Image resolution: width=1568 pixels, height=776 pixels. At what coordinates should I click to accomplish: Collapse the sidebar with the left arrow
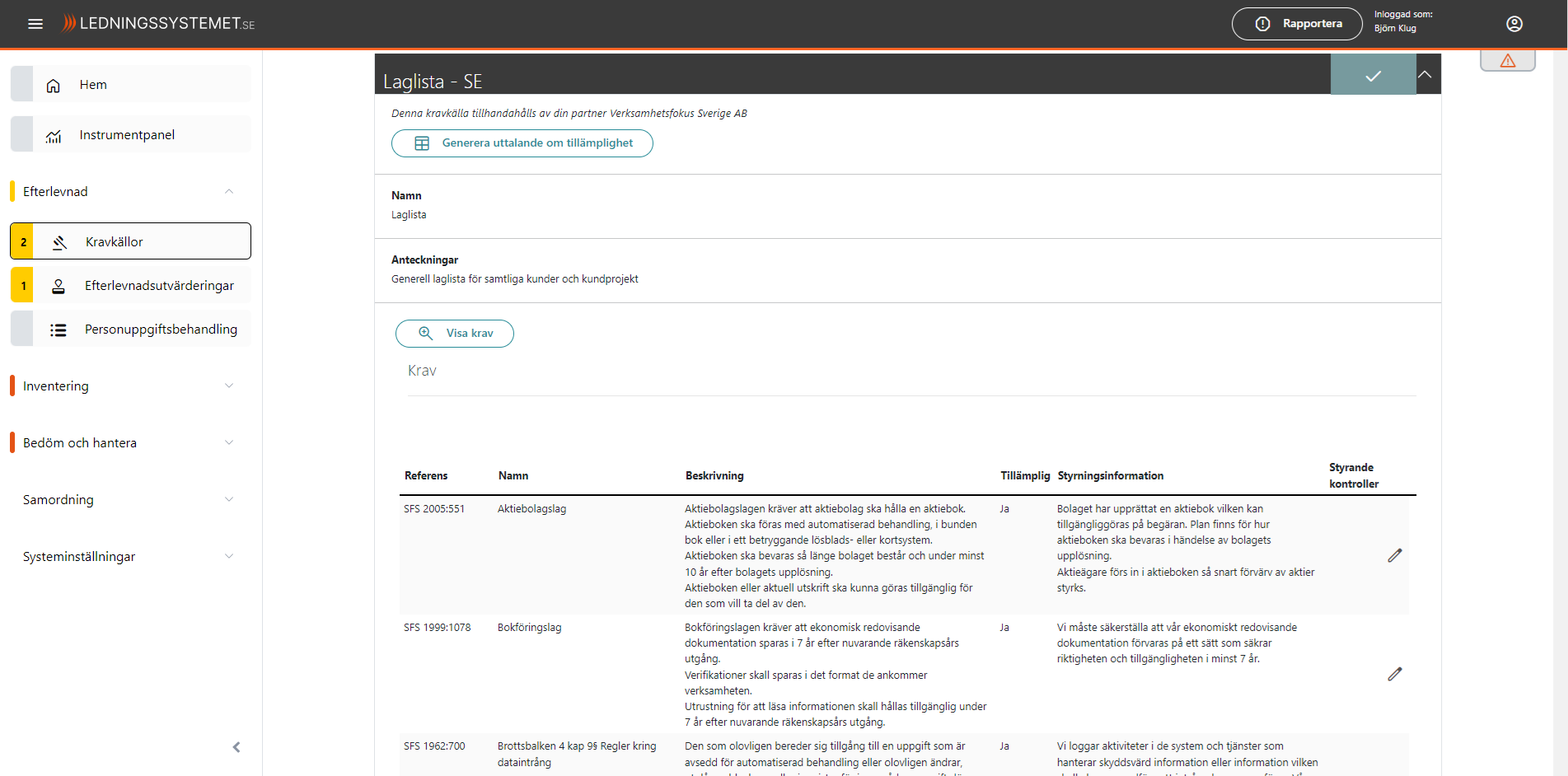(236, 747)
